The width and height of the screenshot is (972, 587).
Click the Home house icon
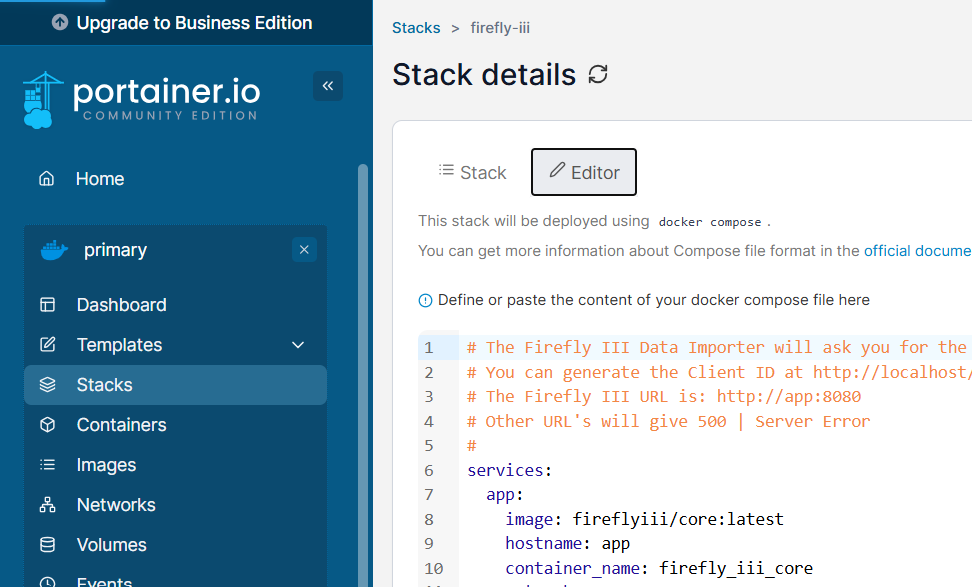[x=46, y=179]
